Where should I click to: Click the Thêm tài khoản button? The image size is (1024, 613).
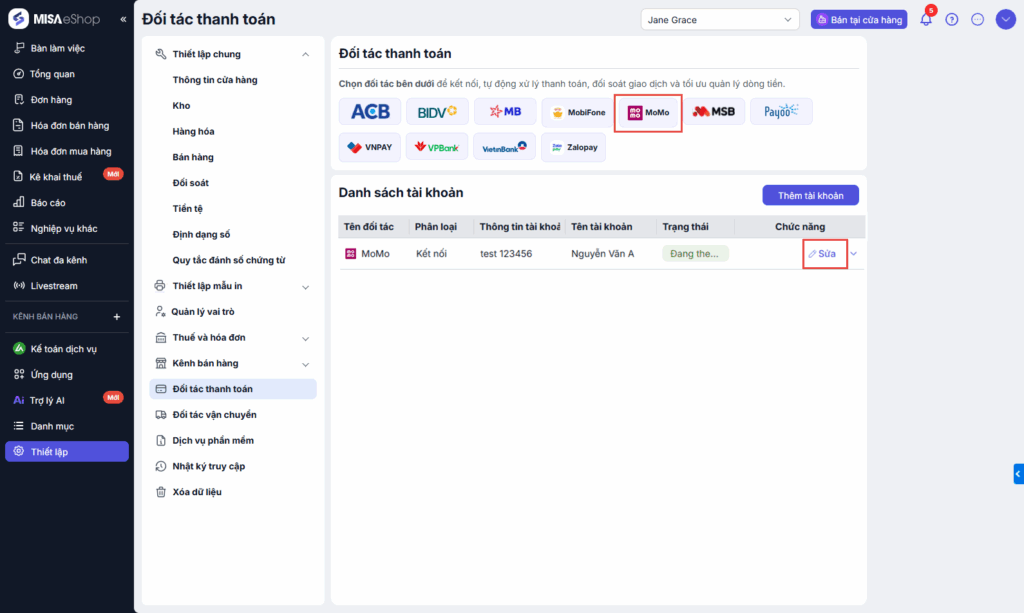click(x=810, y=195)
